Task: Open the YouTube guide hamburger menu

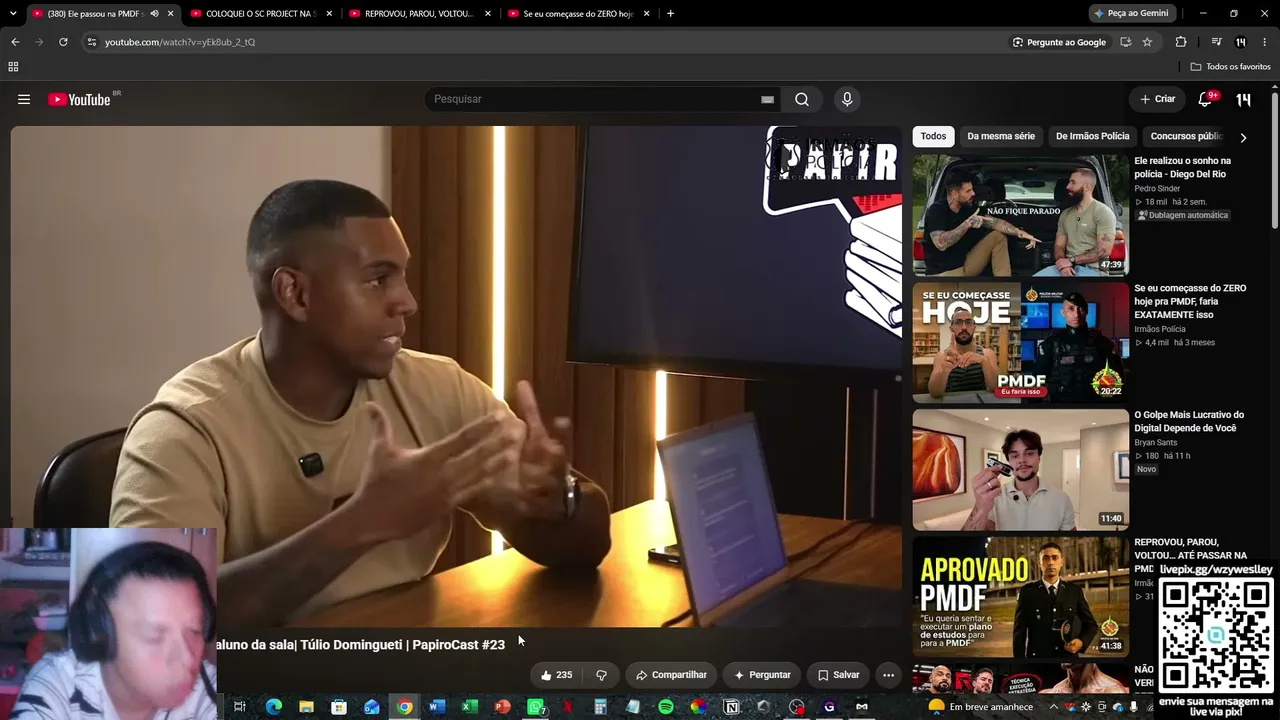Action: pyautogui.click(x=24, y=99)
